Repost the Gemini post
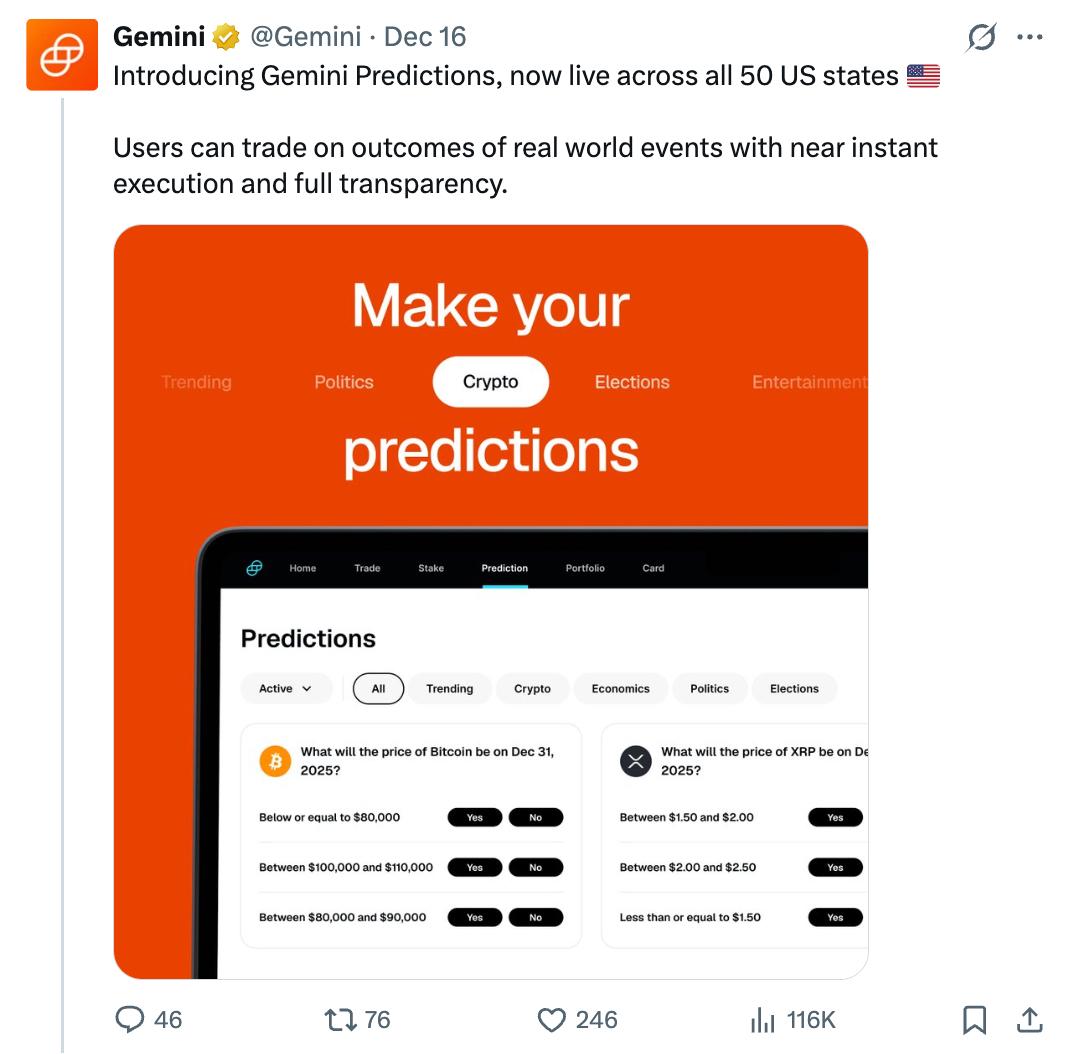Screen dimensions: 1068x1054 point(341,1019)
